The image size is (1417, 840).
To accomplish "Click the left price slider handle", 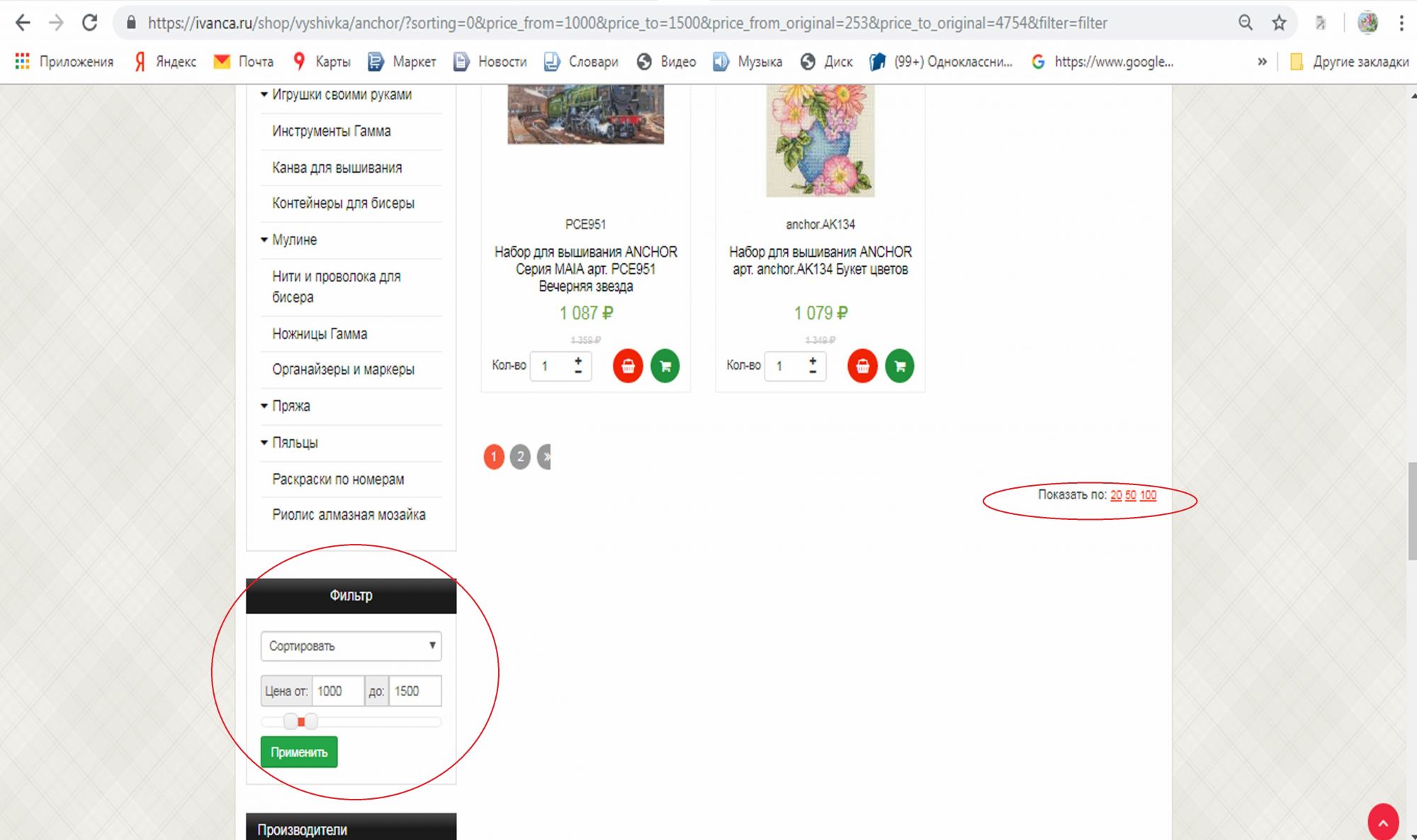I will tap(290, 722).
